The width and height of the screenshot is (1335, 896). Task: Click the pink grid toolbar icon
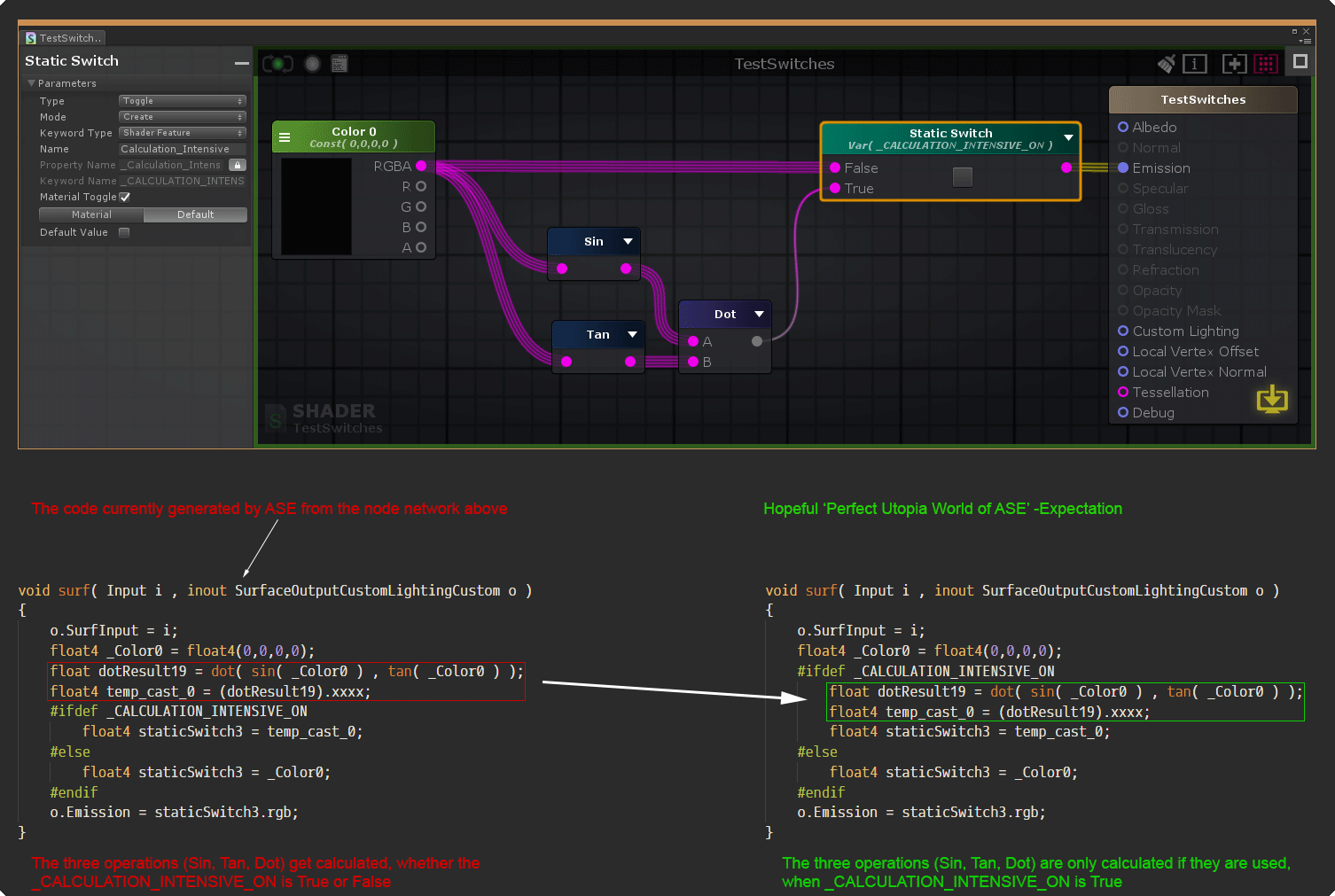point(1266,64)
